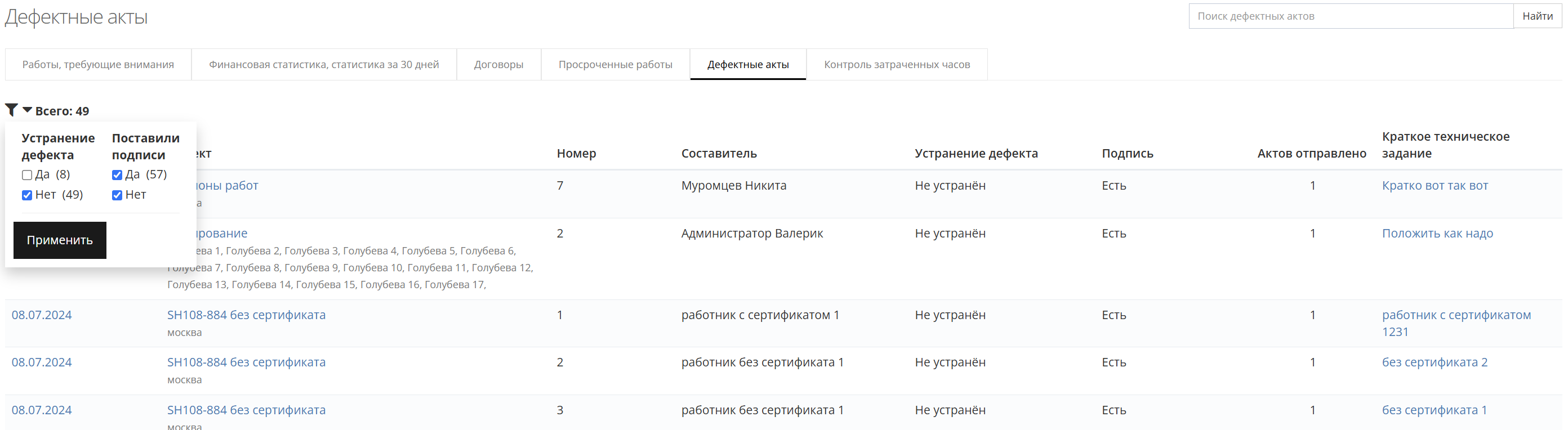Uncheck 'Нет' under Поставили подписи
This screenshot has width=1568, height=430.
click(117, 195)
